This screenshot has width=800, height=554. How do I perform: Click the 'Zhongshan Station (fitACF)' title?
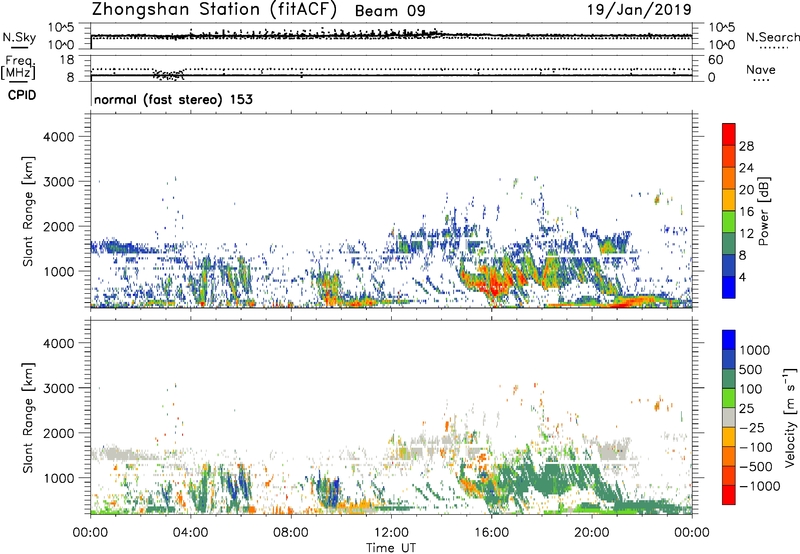point(214,9)
